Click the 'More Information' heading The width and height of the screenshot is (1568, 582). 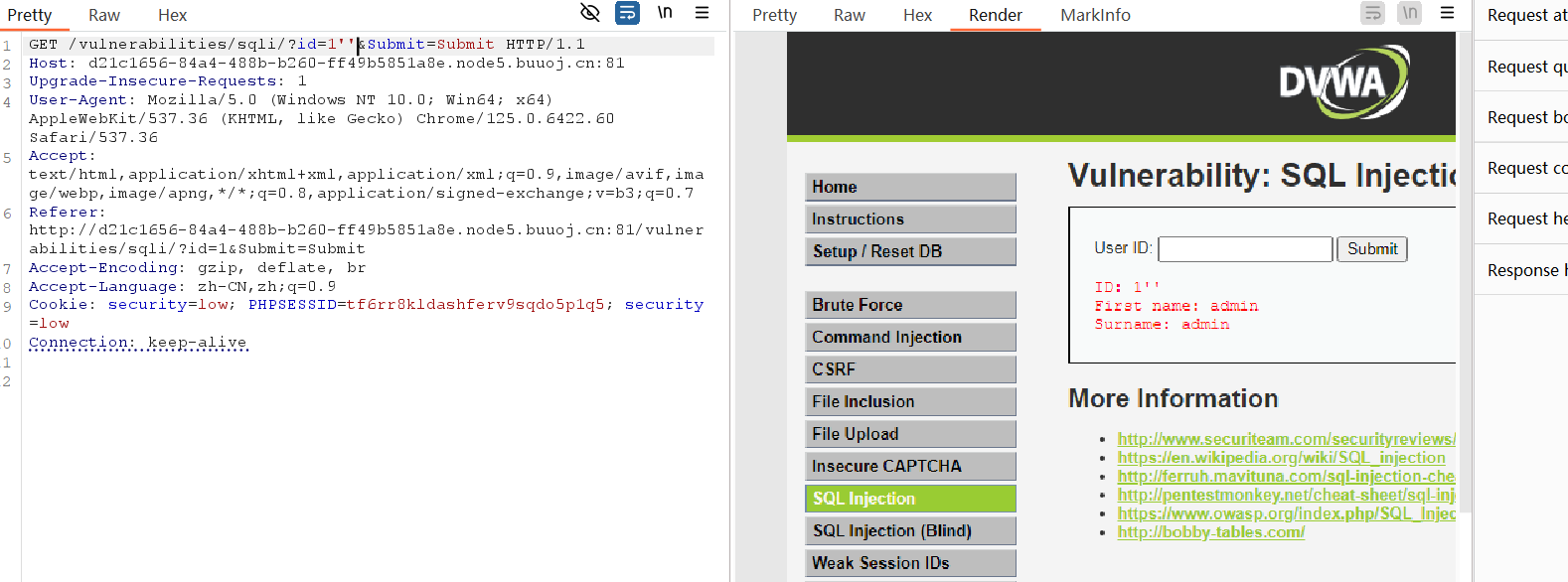[x=1173, y=398]
